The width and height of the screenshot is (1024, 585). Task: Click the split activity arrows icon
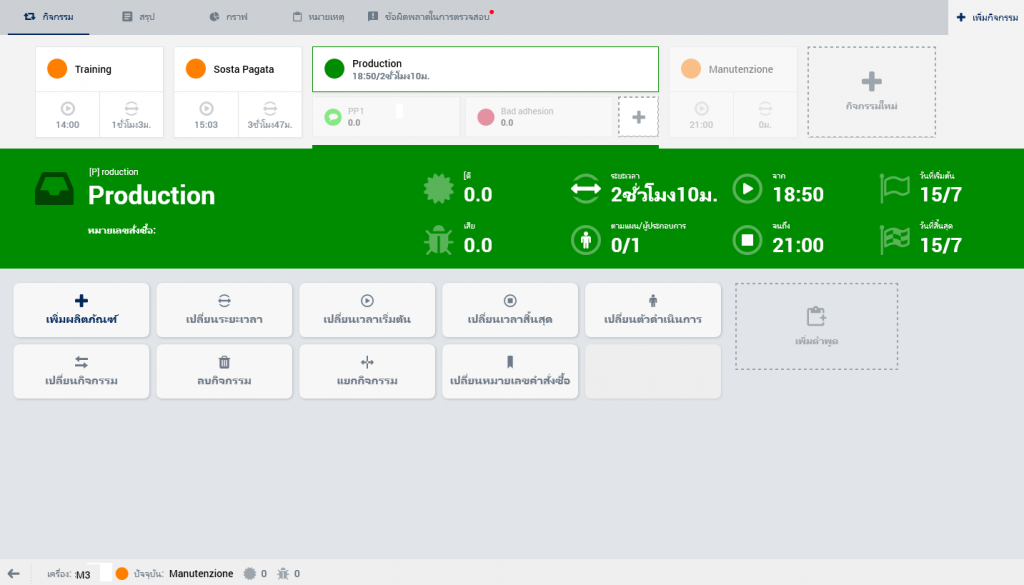click(x=367, y=362)
